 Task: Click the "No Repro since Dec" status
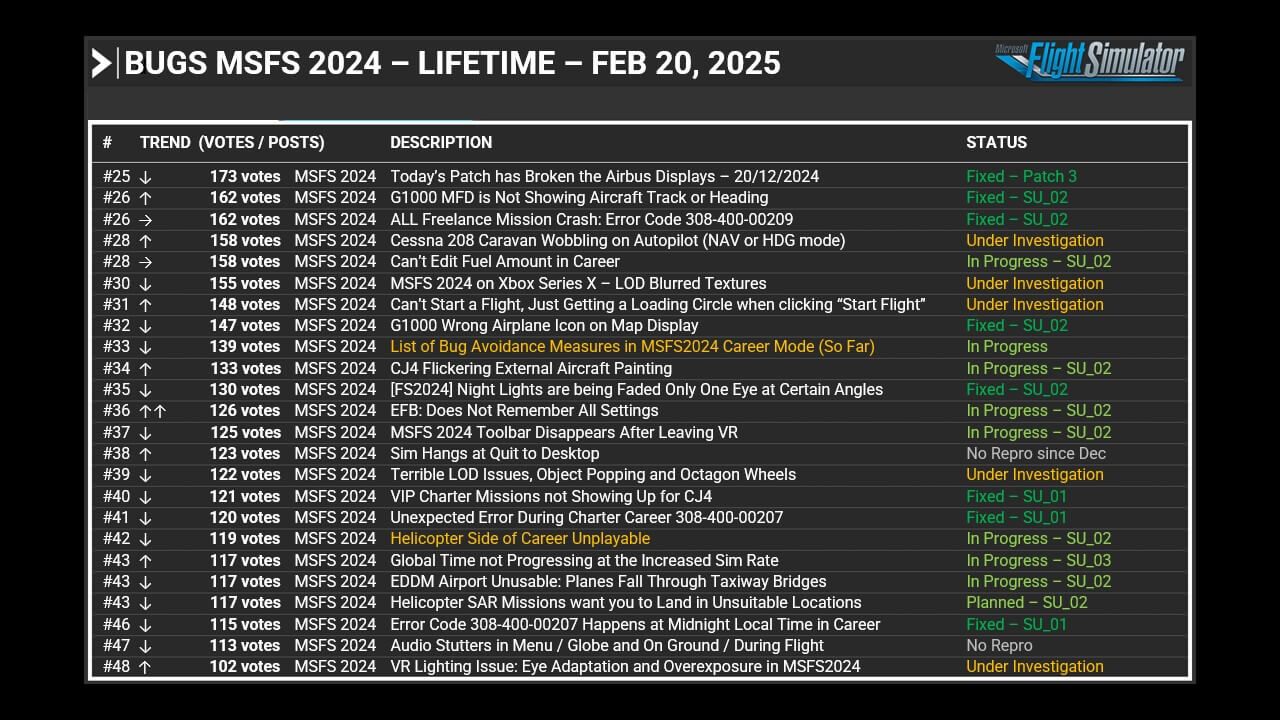tap(1036, 454)
